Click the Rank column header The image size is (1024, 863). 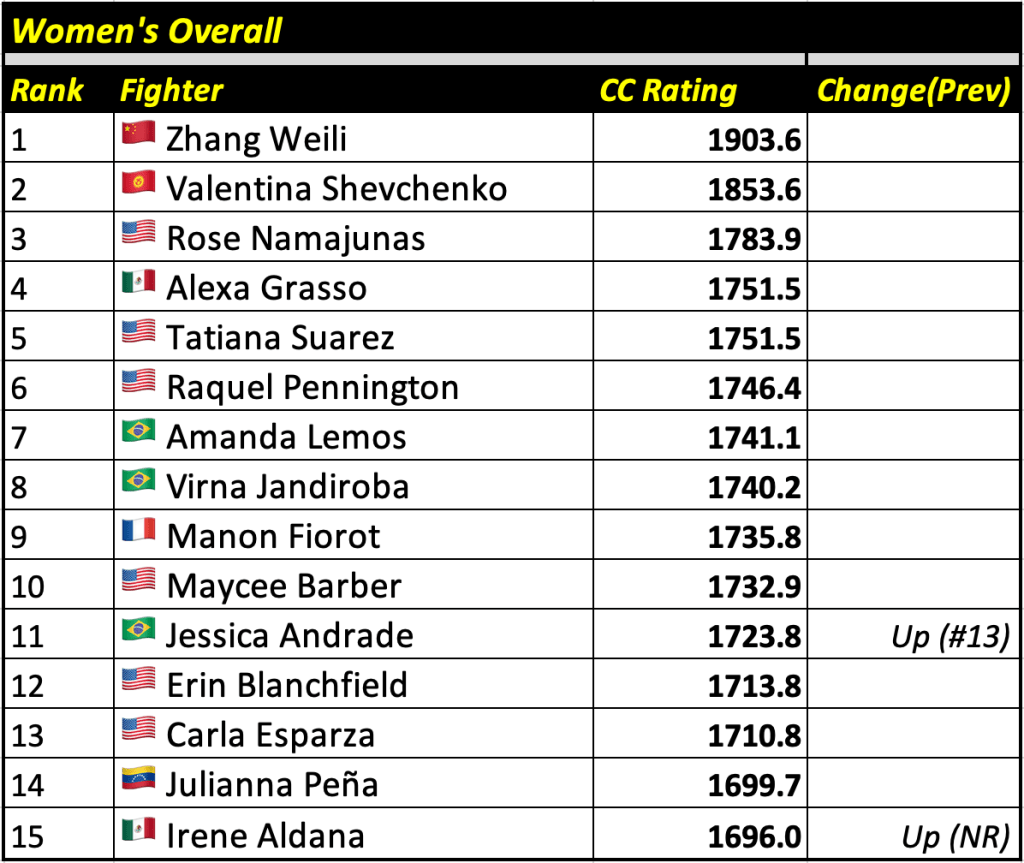pos(47,91)
